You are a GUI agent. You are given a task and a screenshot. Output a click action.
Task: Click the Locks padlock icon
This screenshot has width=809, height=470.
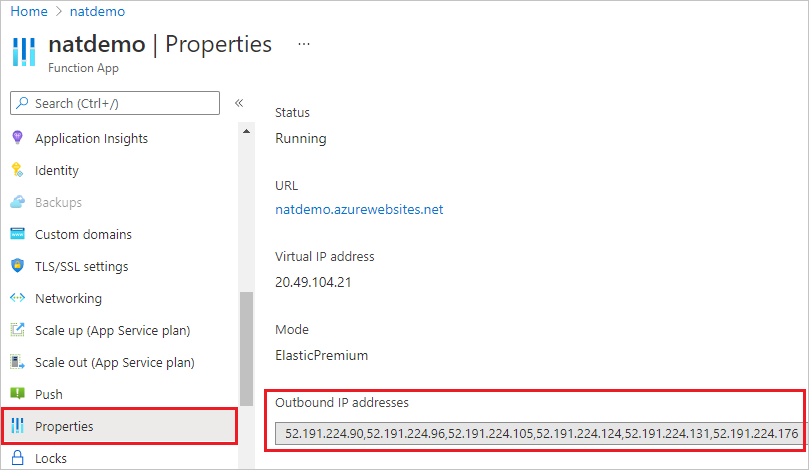(18, 458)
